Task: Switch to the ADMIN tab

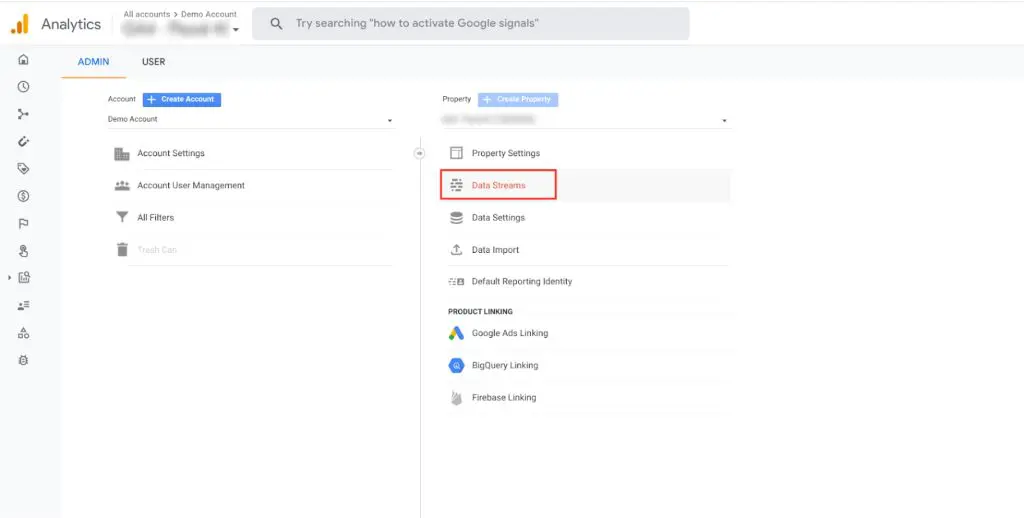Action: click(93, 62)
